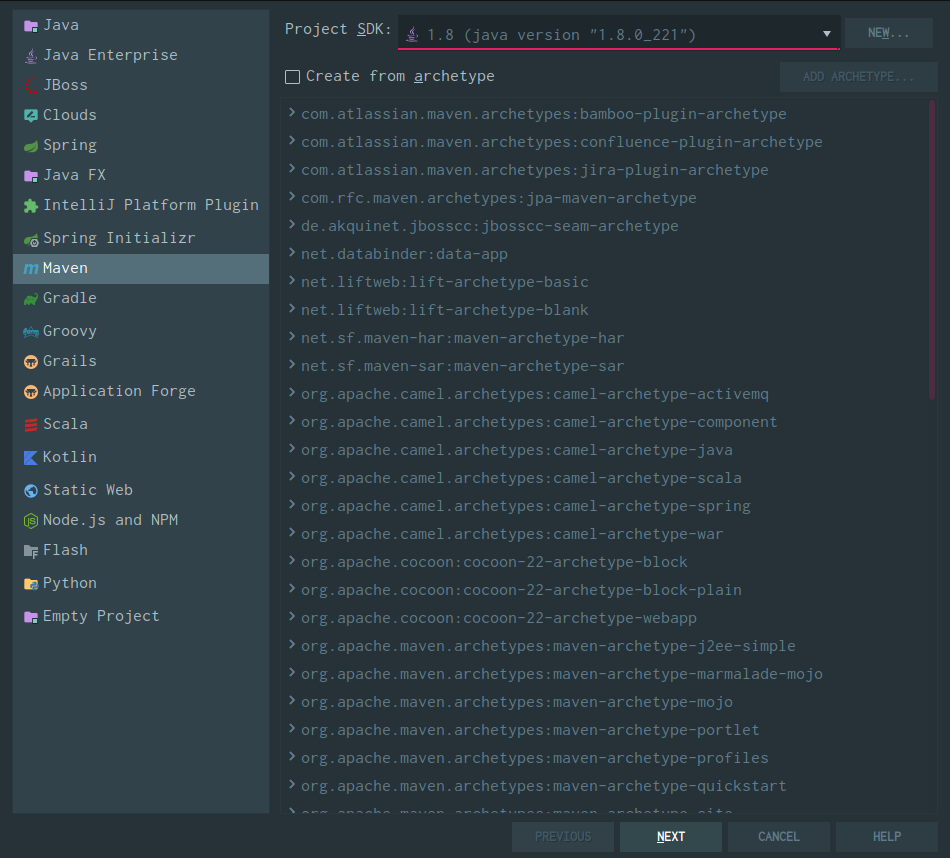The width and height of the screenshot is (950, 858).
Task: Click the archetype list vertical scrollbar
Action: (x=932, y=250)
